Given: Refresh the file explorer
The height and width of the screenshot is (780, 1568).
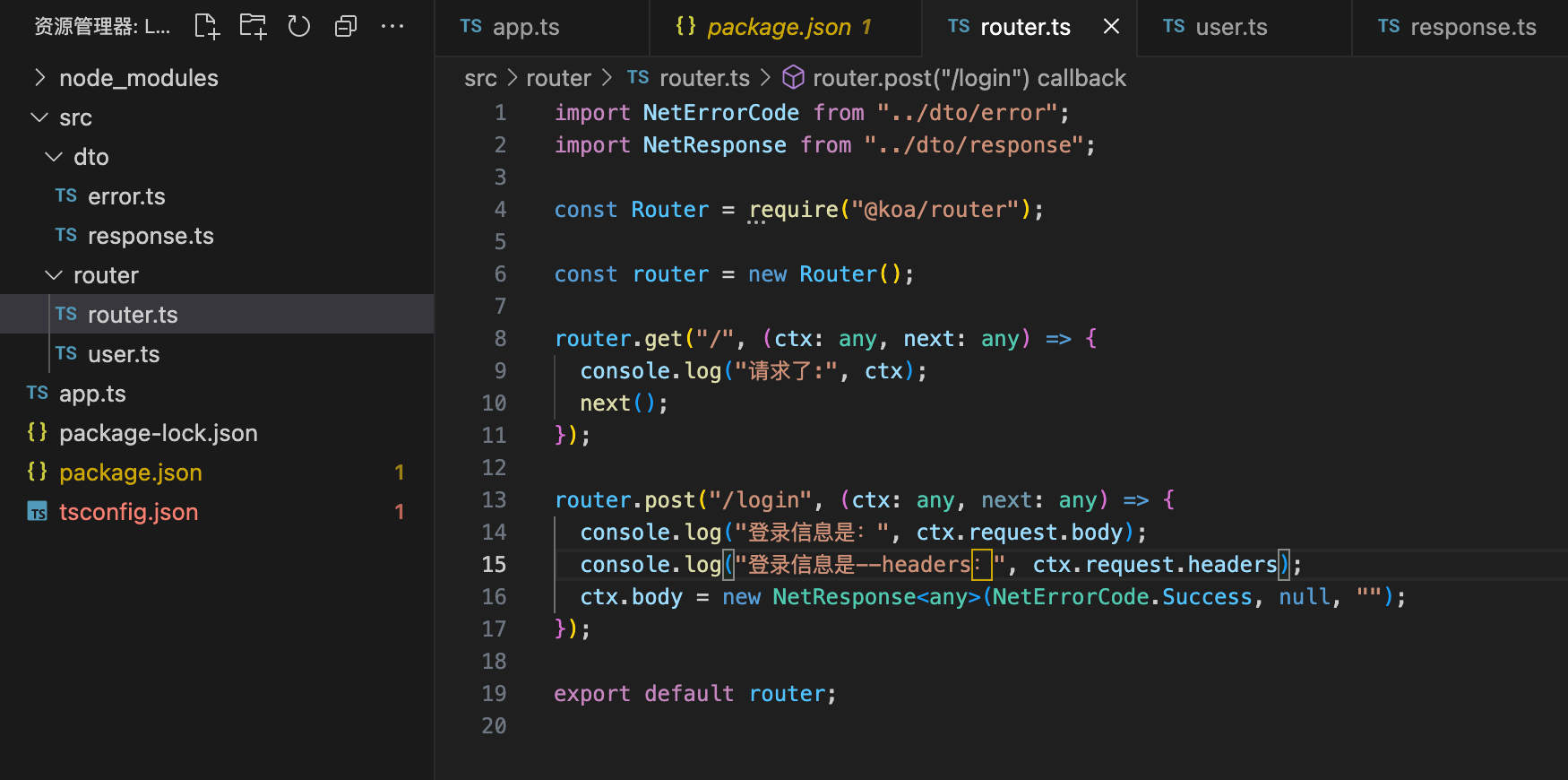Looking at the screenshot, I should [299, 27].
